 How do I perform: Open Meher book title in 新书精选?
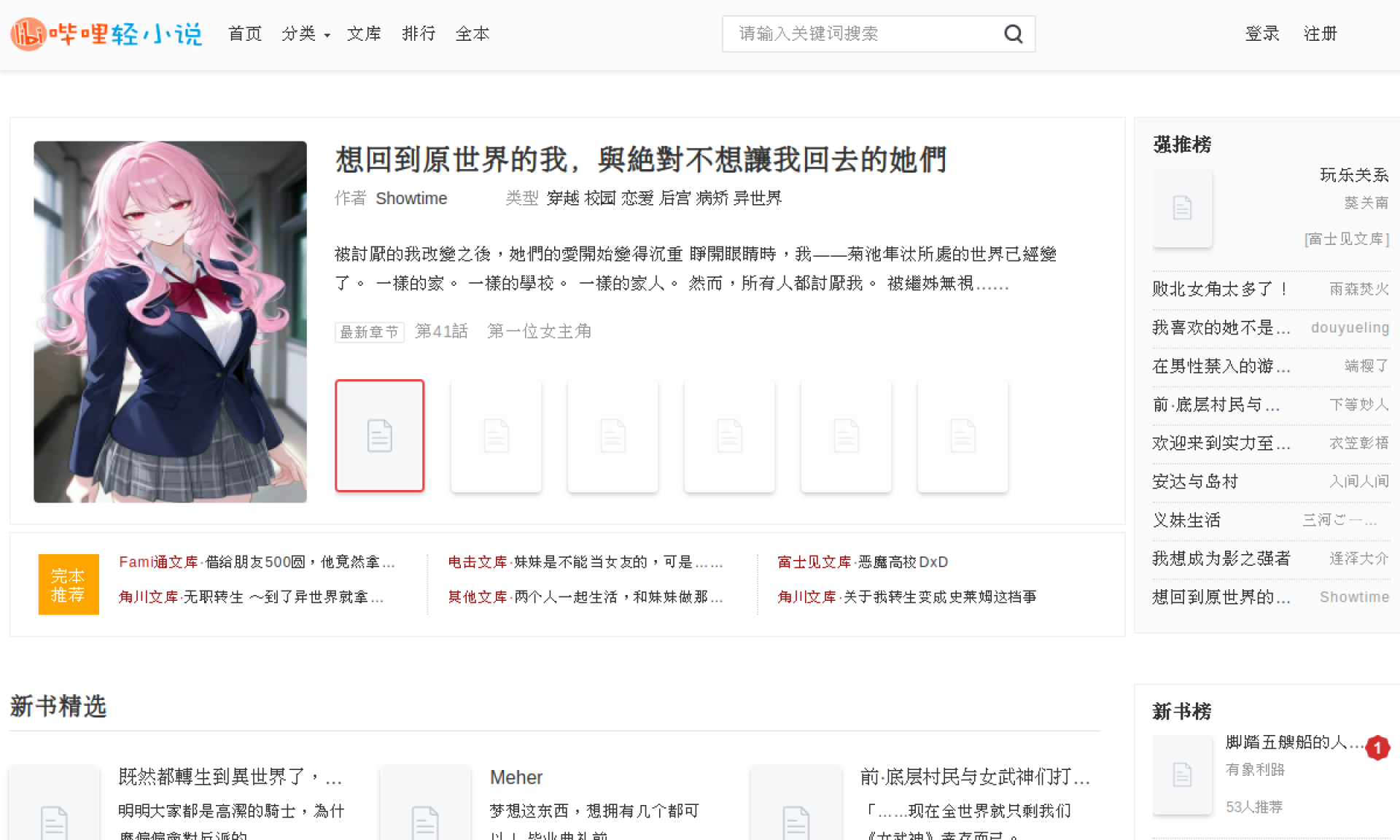click(516, 777)
